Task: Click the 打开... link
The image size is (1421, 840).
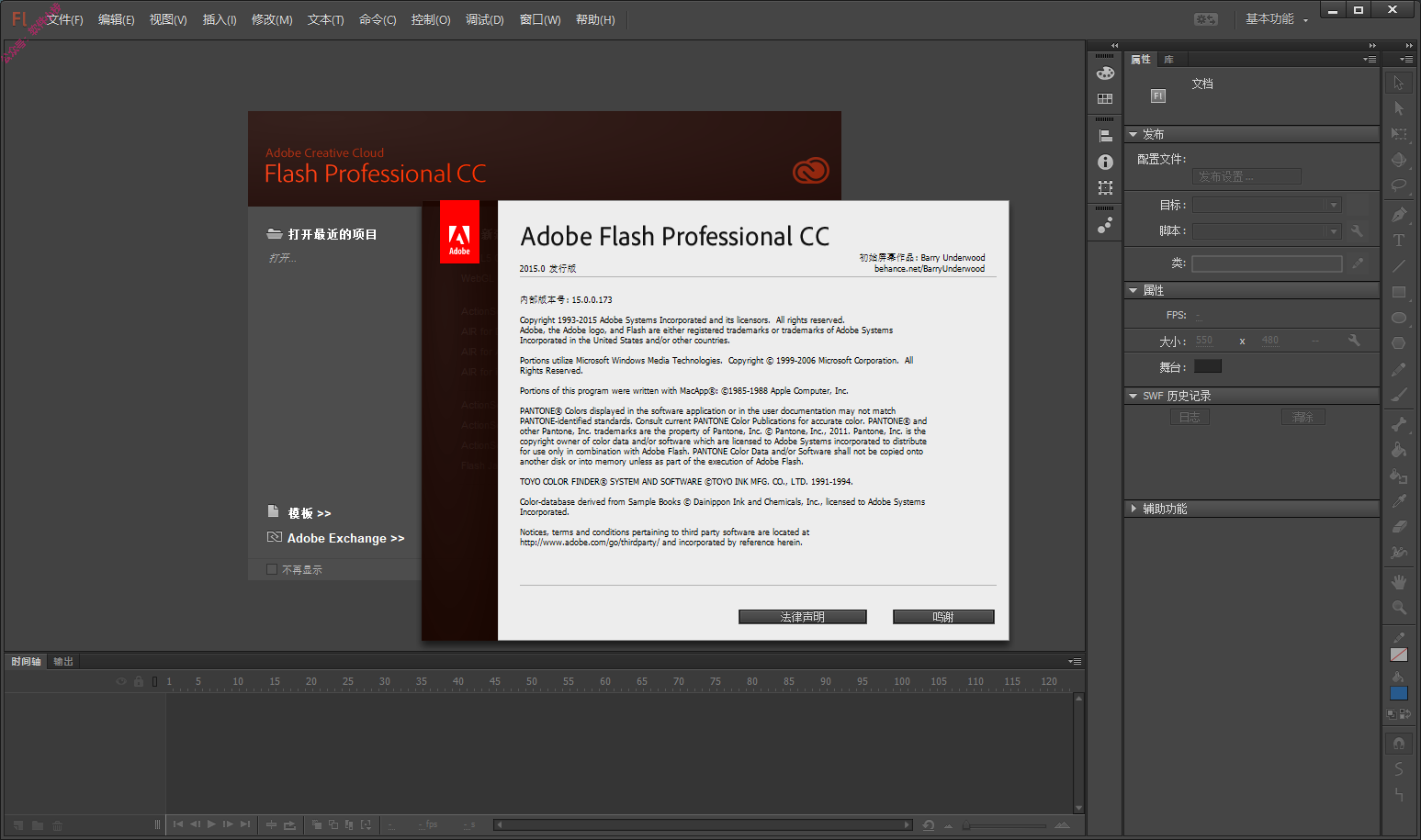Action: (282, 258)
